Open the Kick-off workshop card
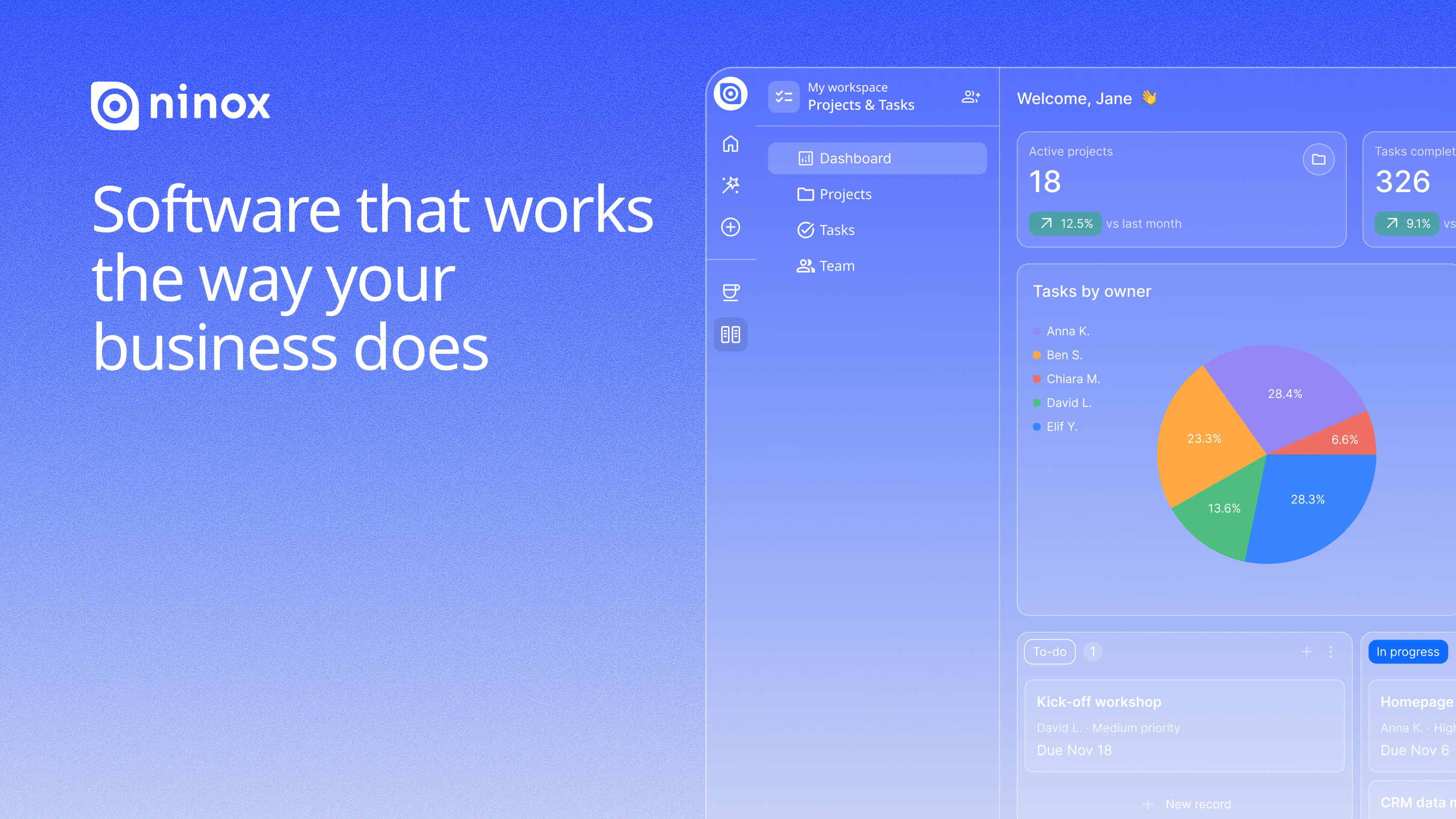Image resolution: width=1456 pixels, height=819 pixels. (x=1184, y=726)
